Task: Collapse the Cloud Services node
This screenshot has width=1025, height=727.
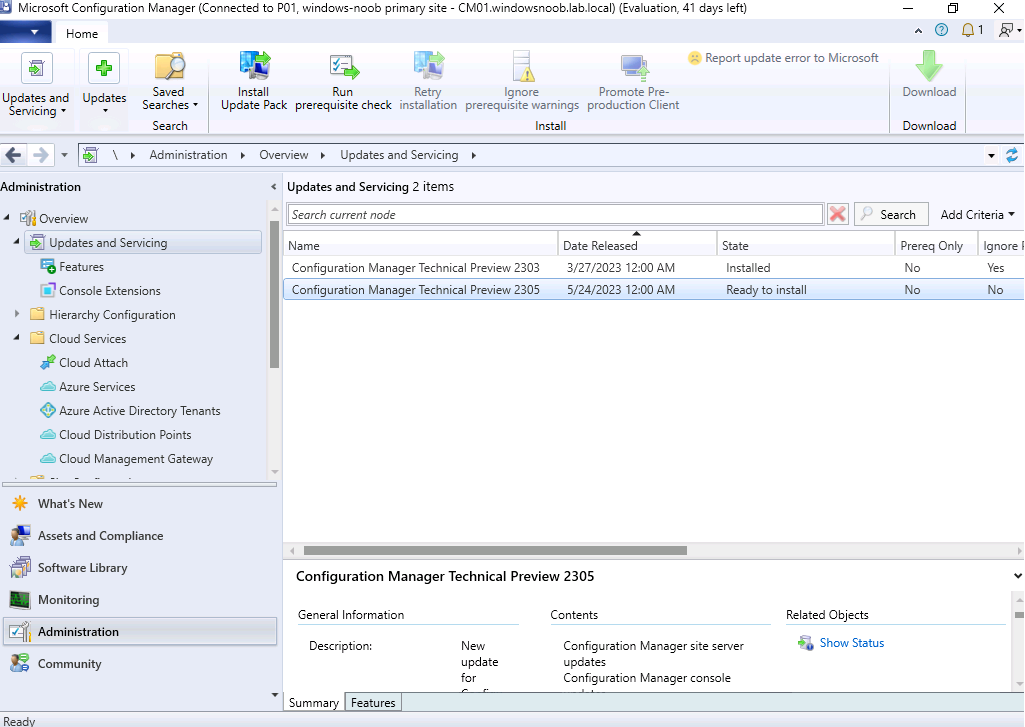Action: pos(17,338)
